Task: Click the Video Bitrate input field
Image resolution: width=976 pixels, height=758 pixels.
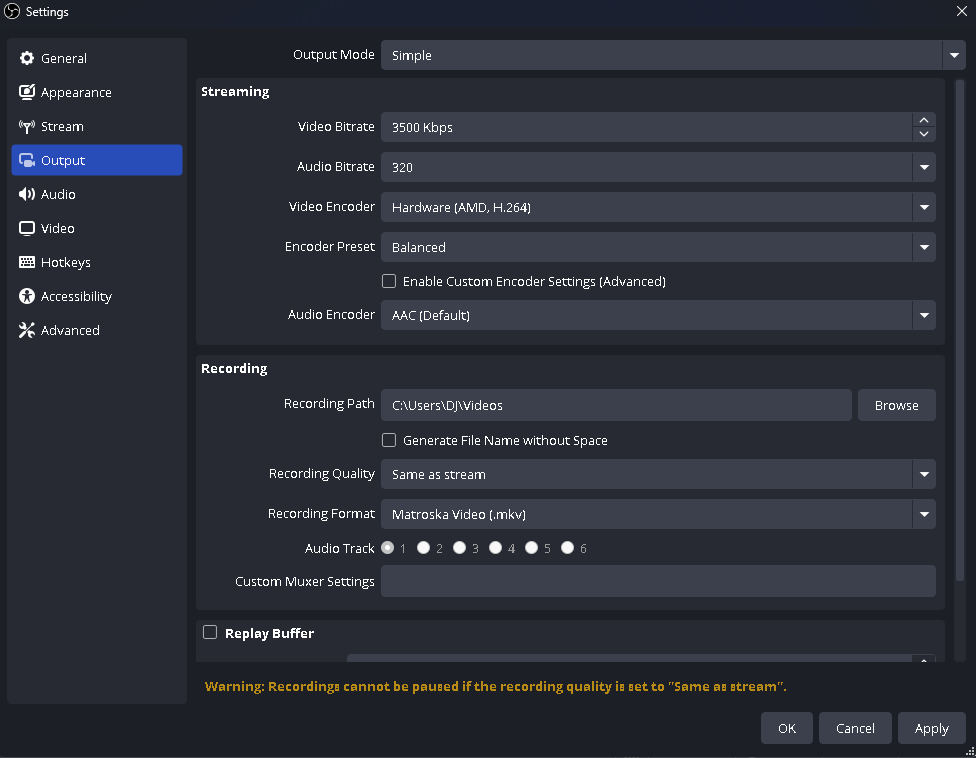Action: point(647,127)
